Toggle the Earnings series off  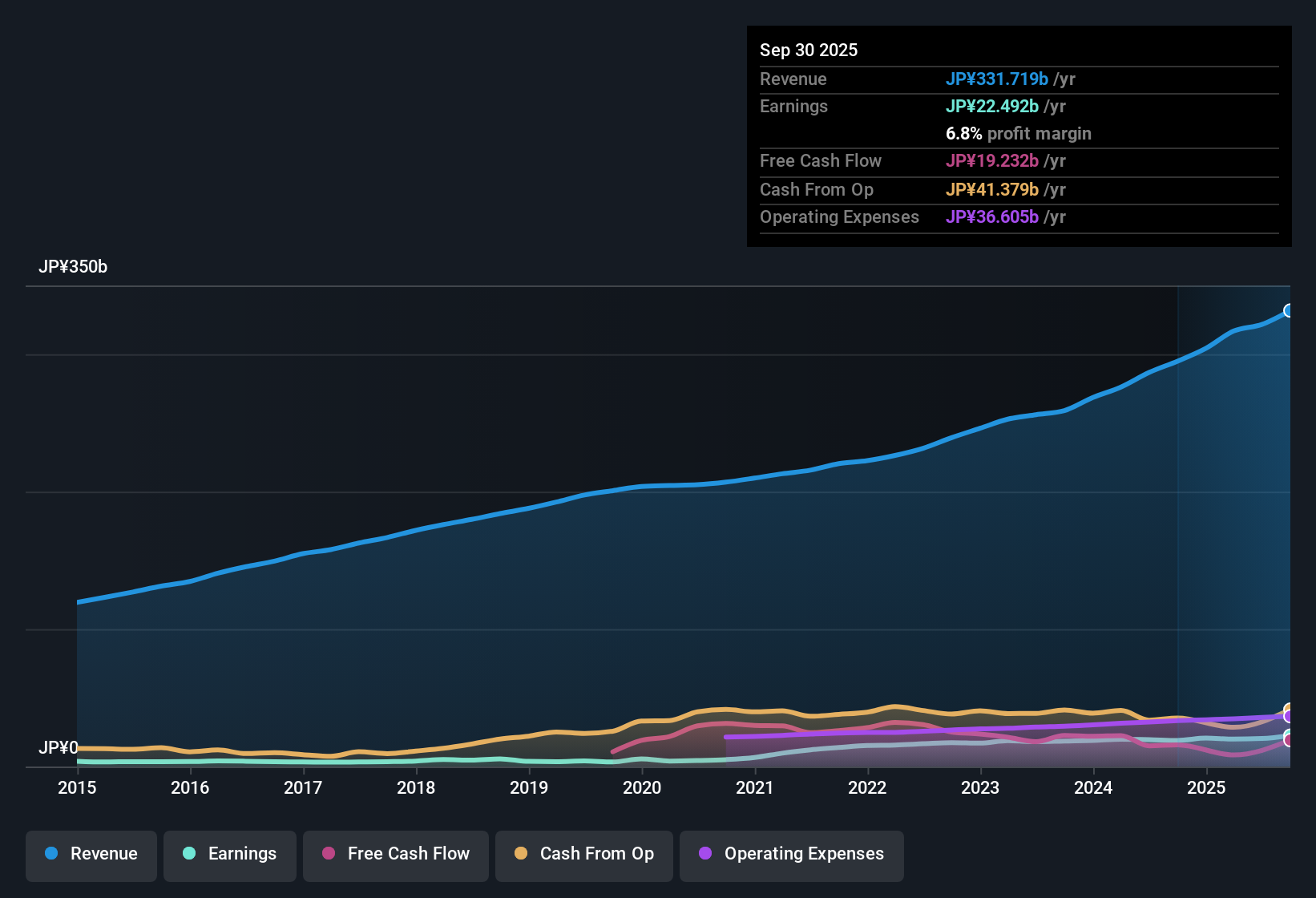230,854
